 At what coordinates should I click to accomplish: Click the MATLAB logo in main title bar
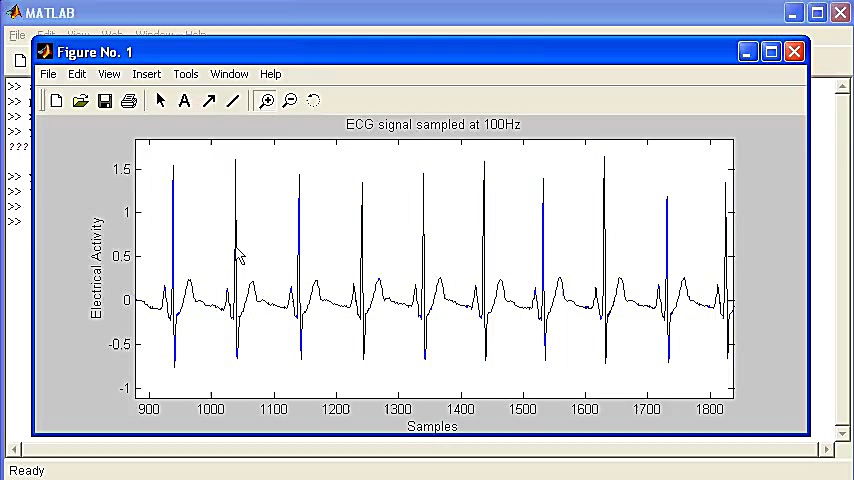click(14, 12)
